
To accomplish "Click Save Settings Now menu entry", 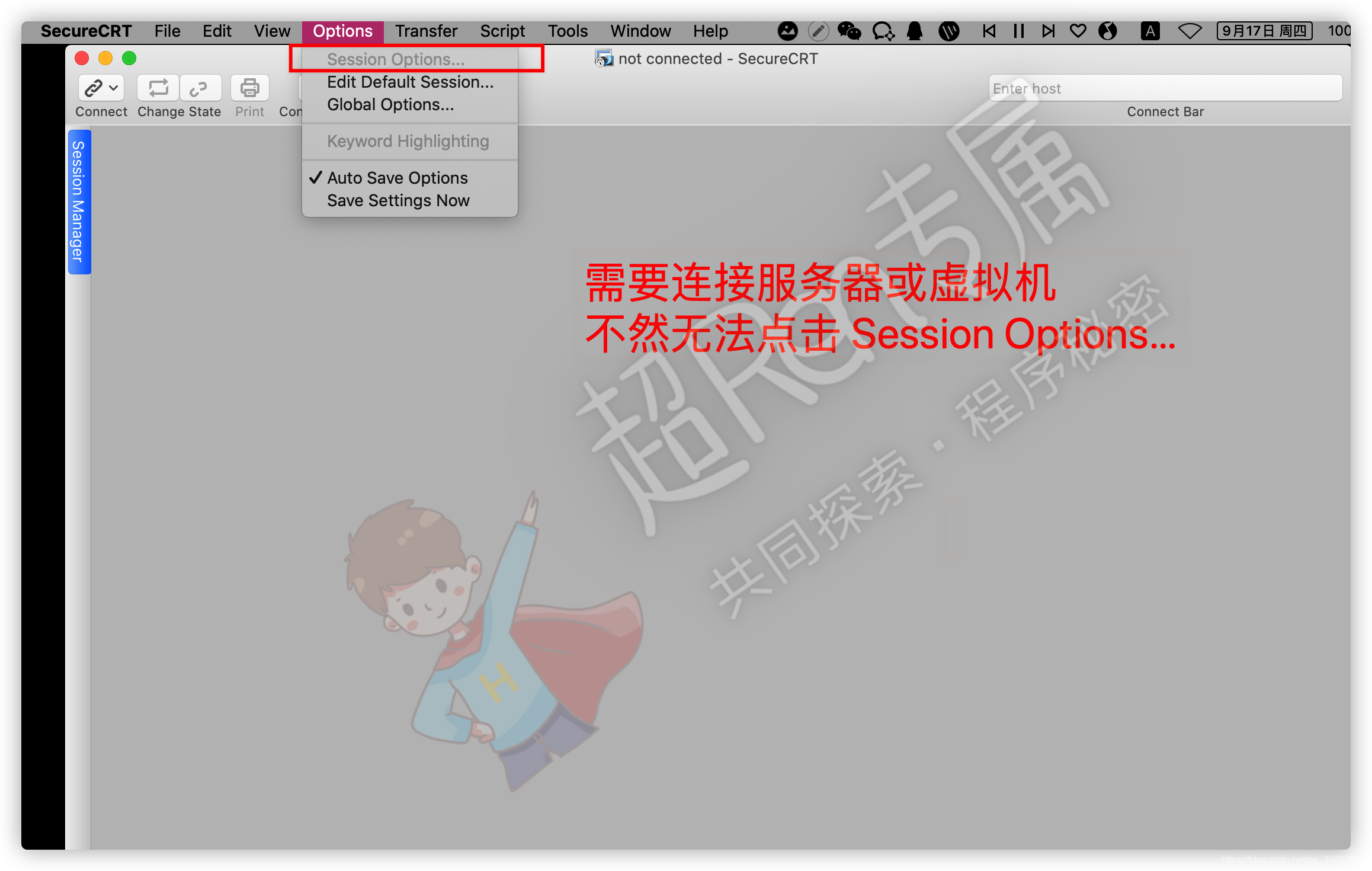I will pyautogui.click(x=410, y=200).
